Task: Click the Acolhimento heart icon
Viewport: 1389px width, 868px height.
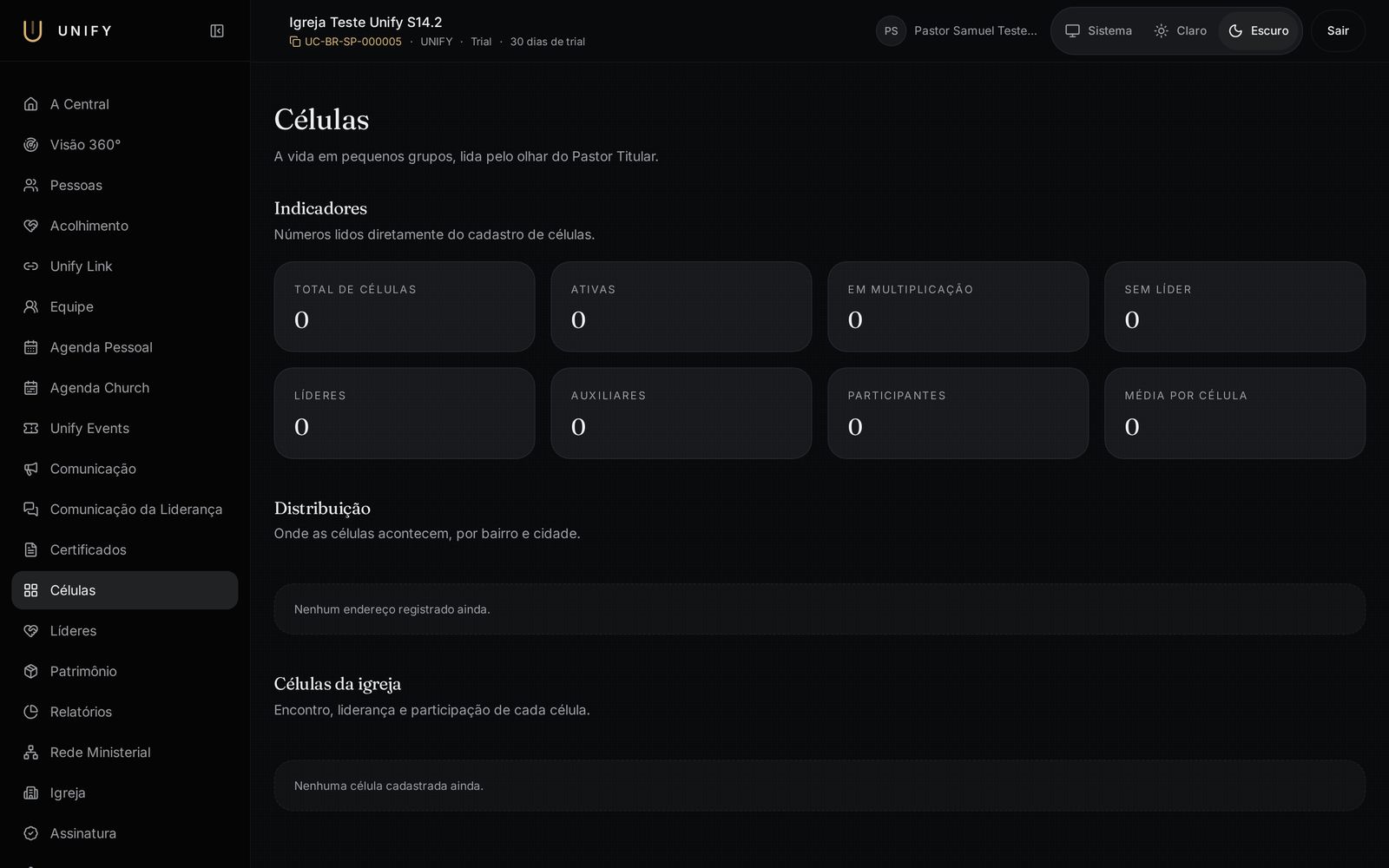Action: pos(31,226)
